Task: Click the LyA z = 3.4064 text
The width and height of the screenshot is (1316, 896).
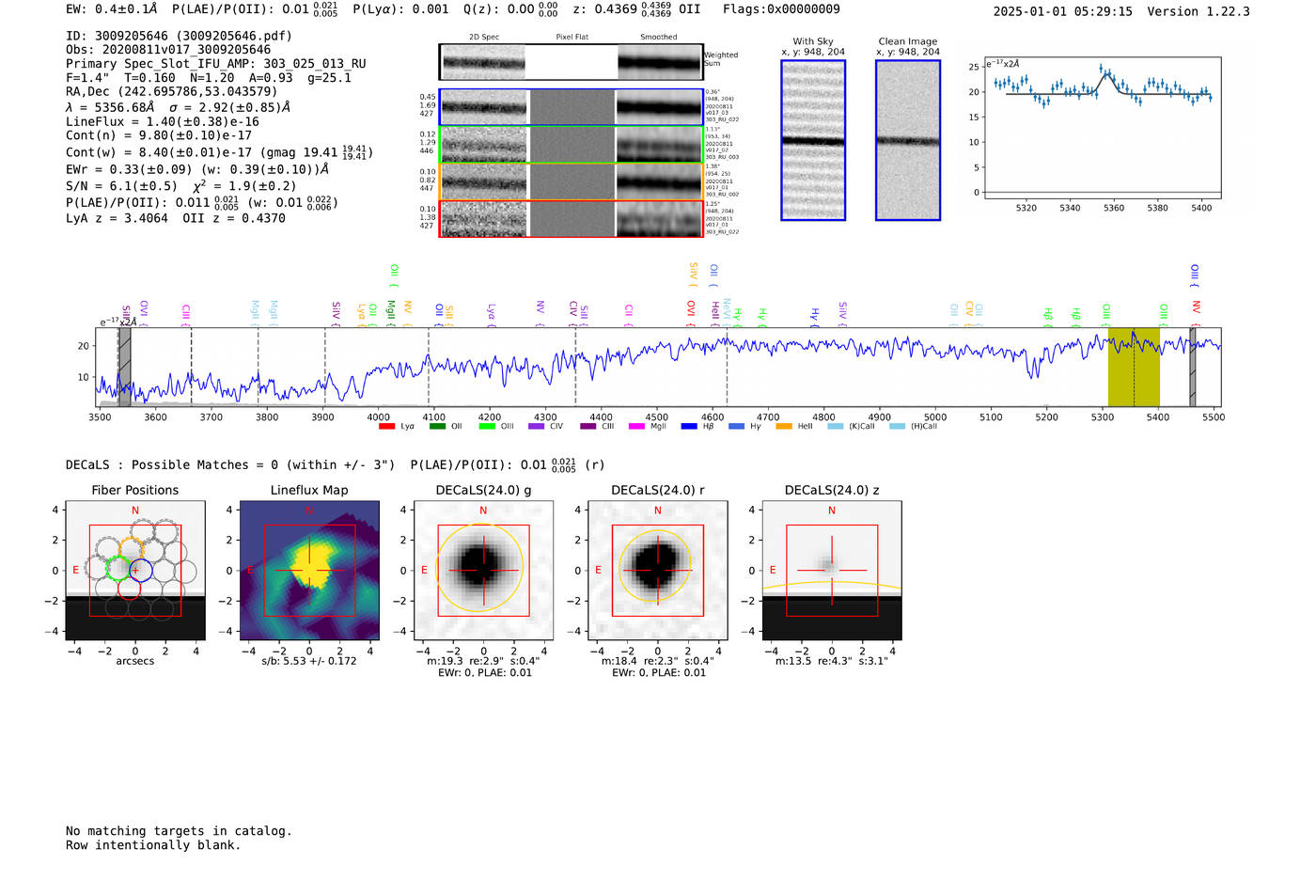Action: [x=117, y=218]
